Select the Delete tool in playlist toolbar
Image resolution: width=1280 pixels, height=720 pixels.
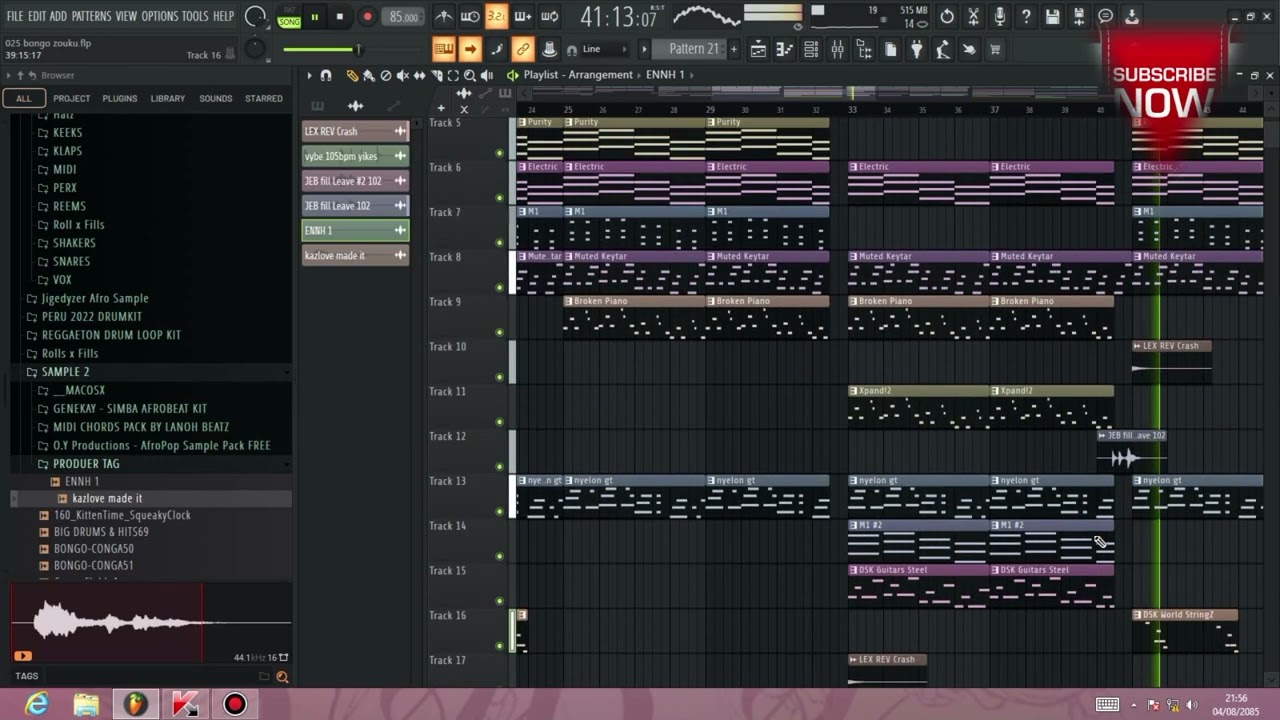tap(386, 75)
